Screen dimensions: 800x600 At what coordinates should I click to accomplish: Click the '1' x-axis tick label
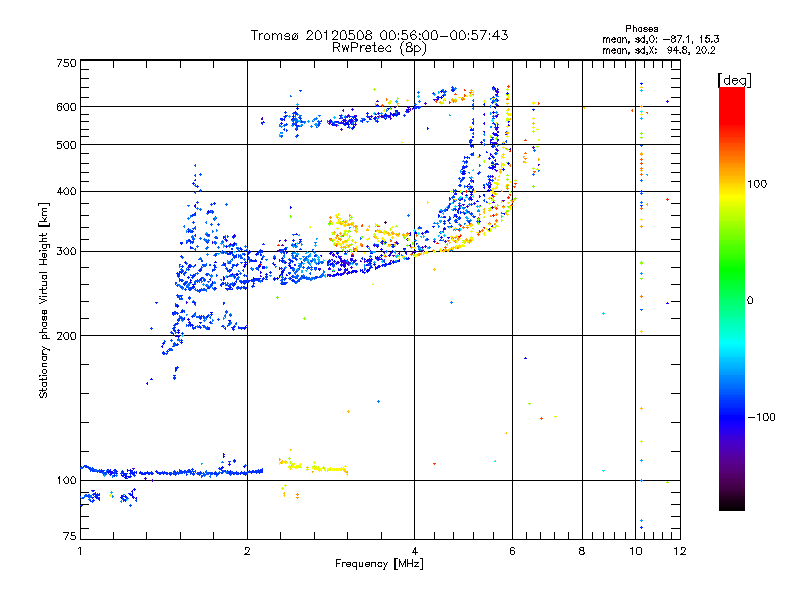[80, 551]
